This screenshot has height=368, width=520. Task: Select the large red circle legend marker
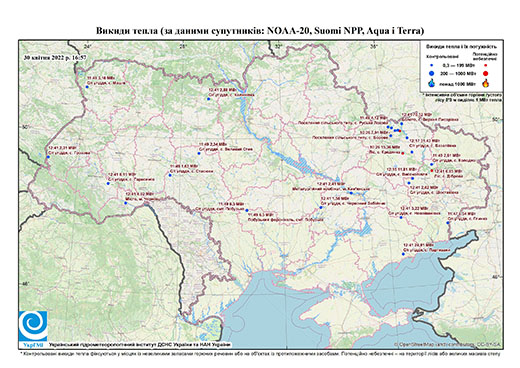(486, 73)
